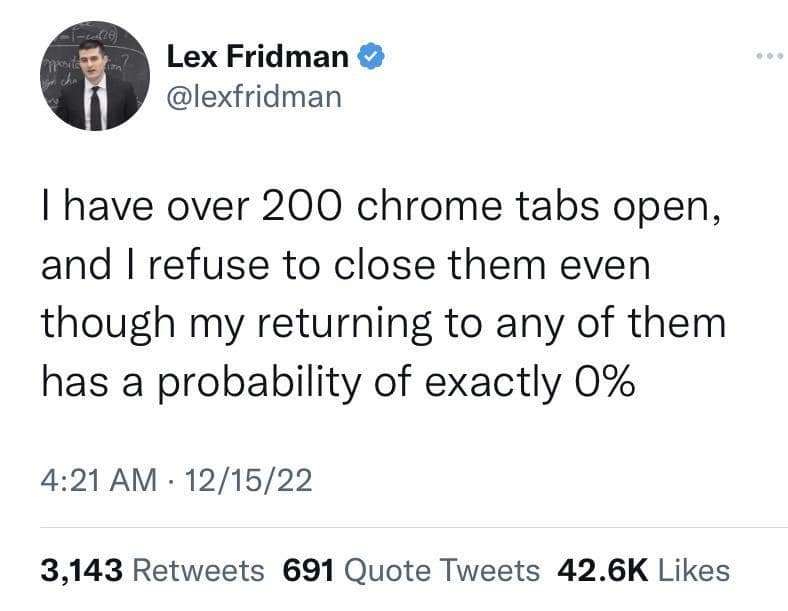The height and width of the screenshot is (611, 788).
Task: Click the Likes label
Action: click(695, 570)
